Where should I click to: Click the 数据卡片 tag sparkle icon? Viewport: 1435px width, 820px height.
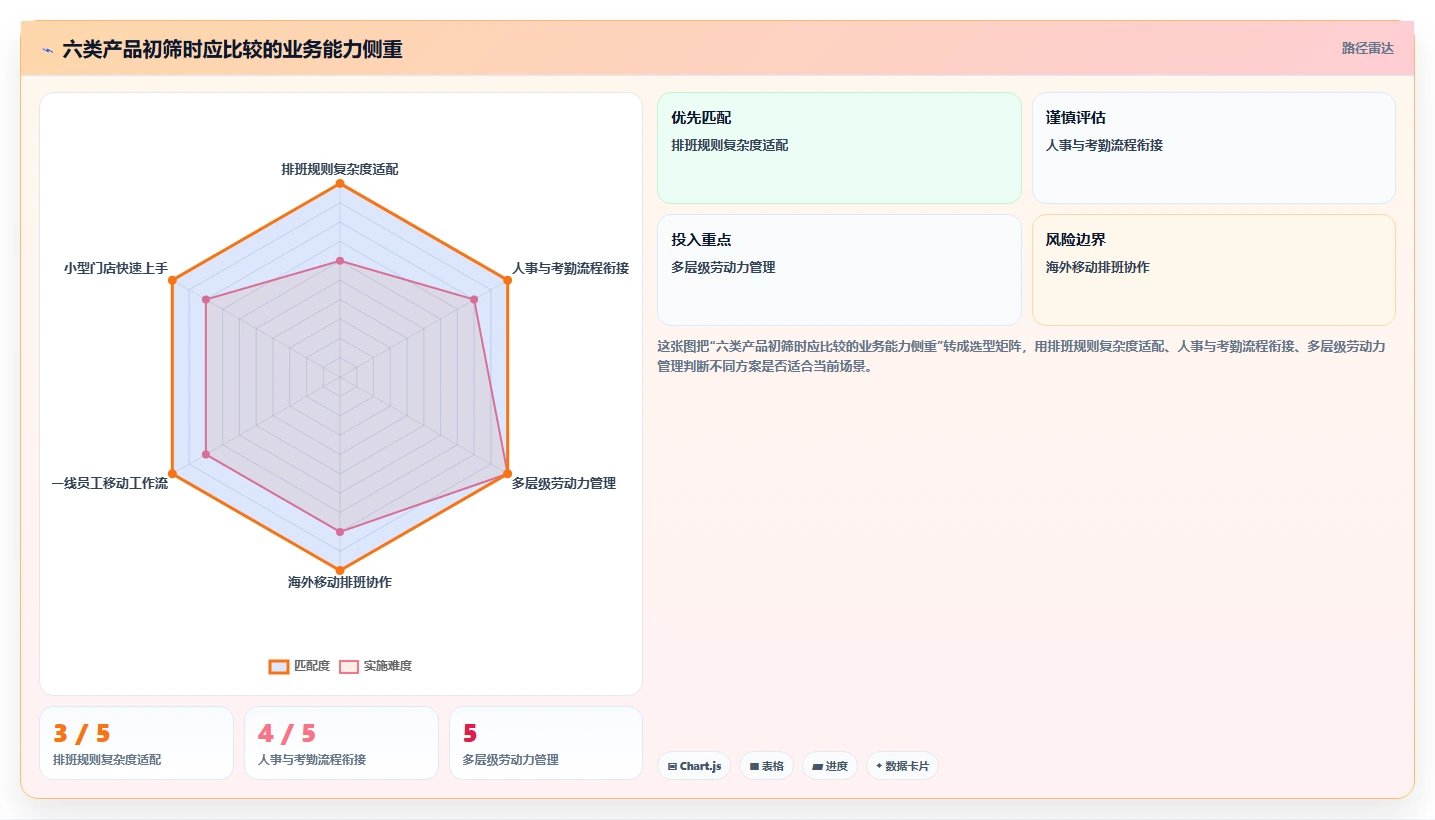879,766
